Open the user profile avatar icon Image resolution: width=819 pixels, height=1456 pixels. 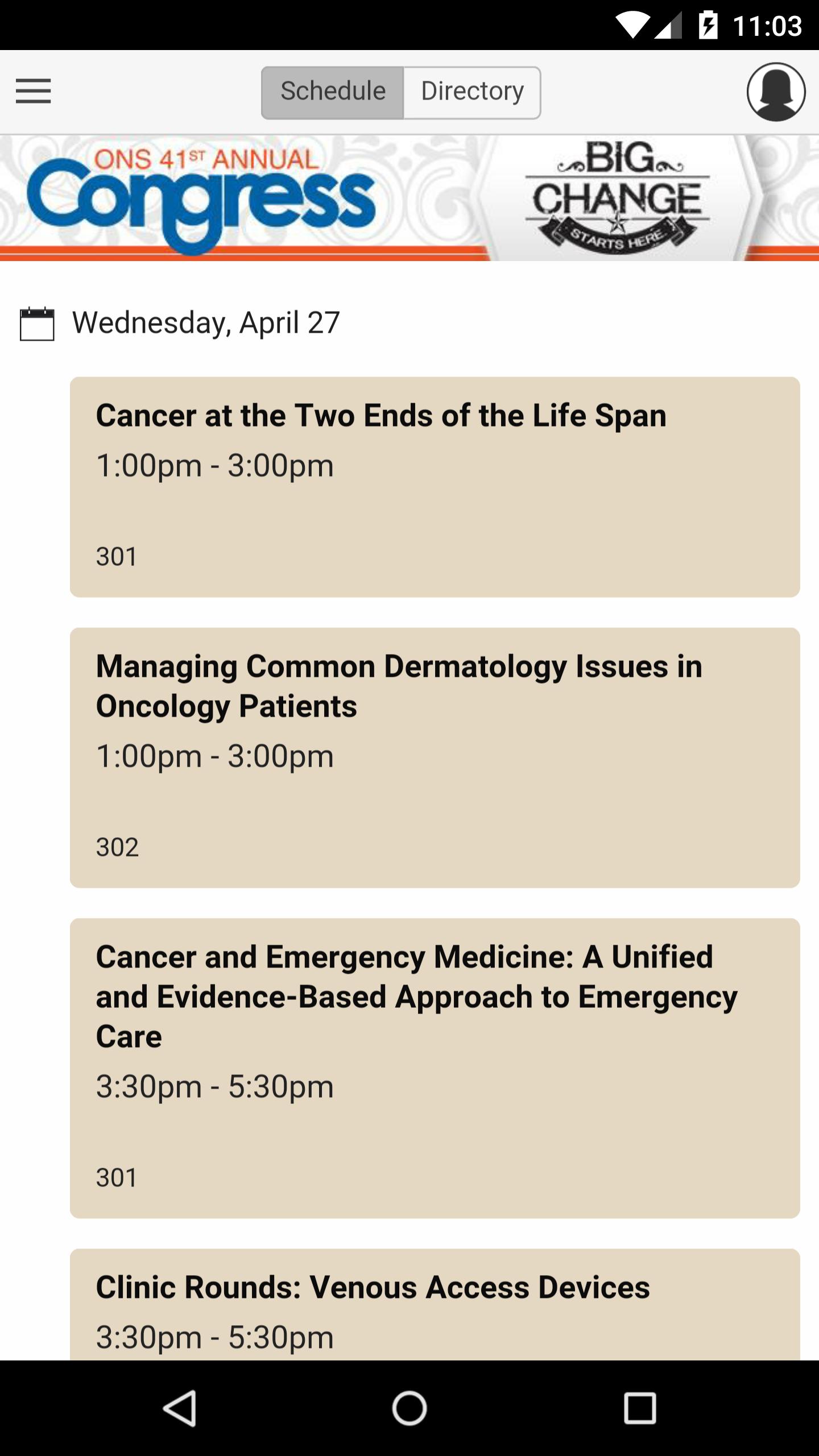776,92
